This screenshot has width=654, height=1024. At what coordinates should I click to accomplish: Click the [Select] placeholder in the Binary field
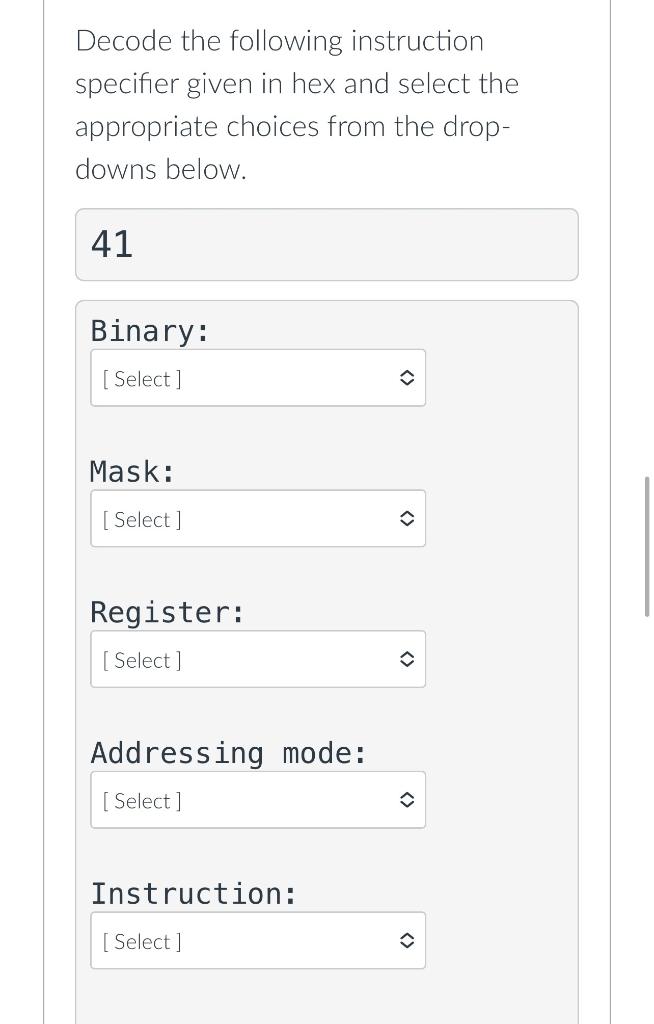pyautogui.click(x=141, y=378)
